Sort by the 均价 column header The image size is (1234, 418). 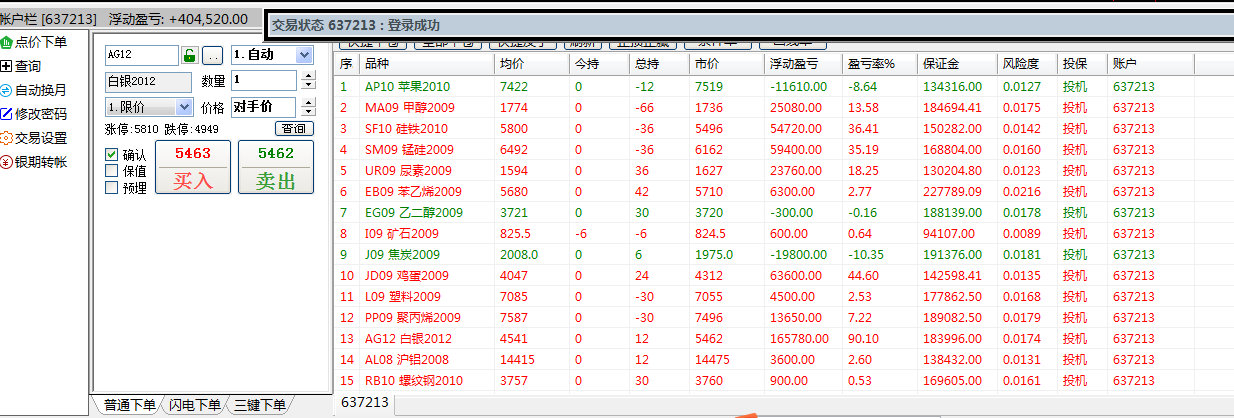pos(532,63)
